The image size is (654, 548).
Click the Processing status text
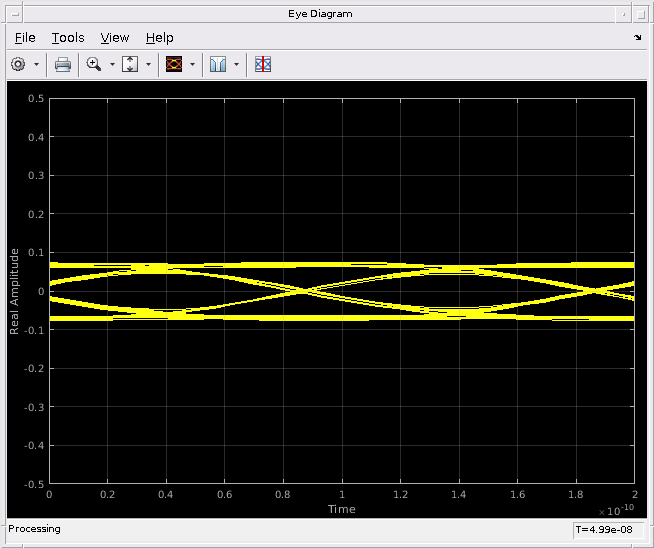click(x=34, y=529)
